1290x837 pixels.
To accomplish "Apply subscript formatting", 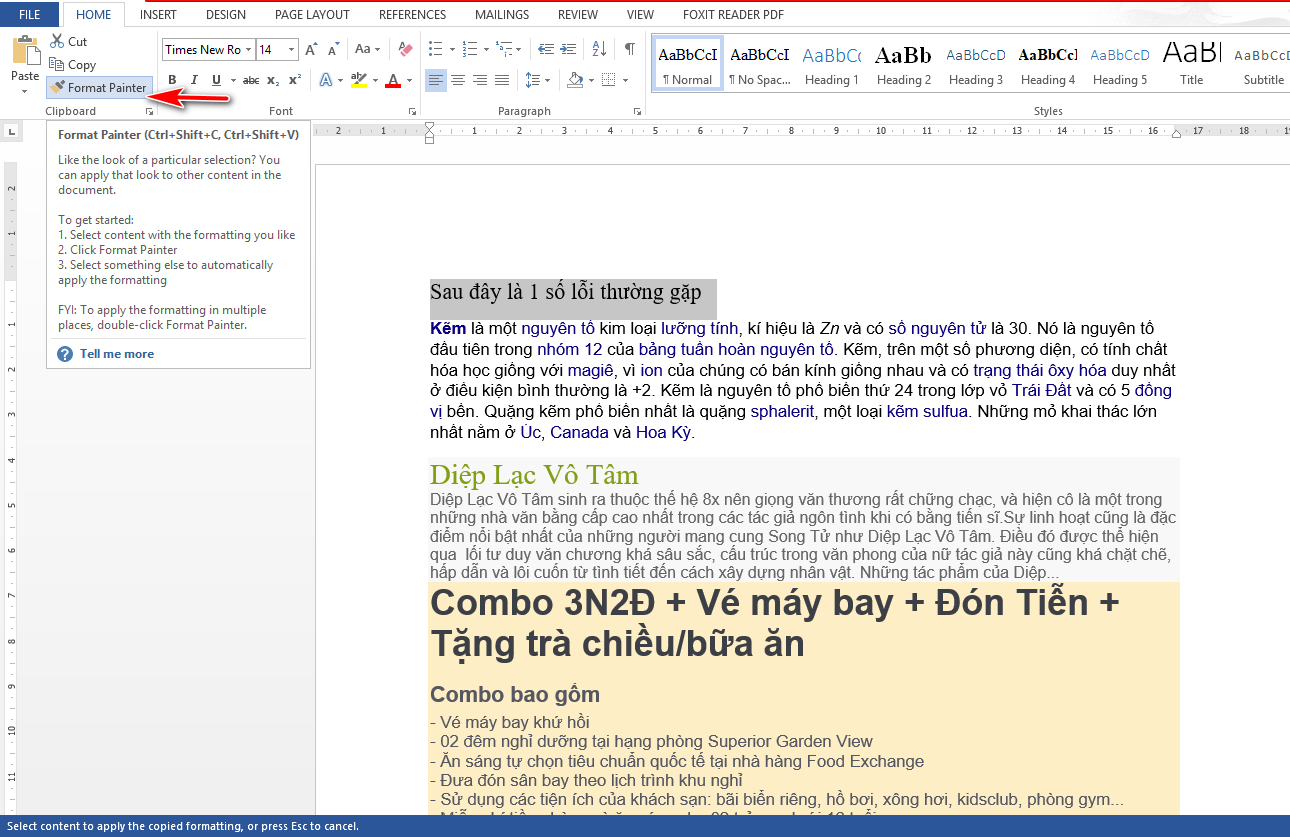I will click(274, 80).
